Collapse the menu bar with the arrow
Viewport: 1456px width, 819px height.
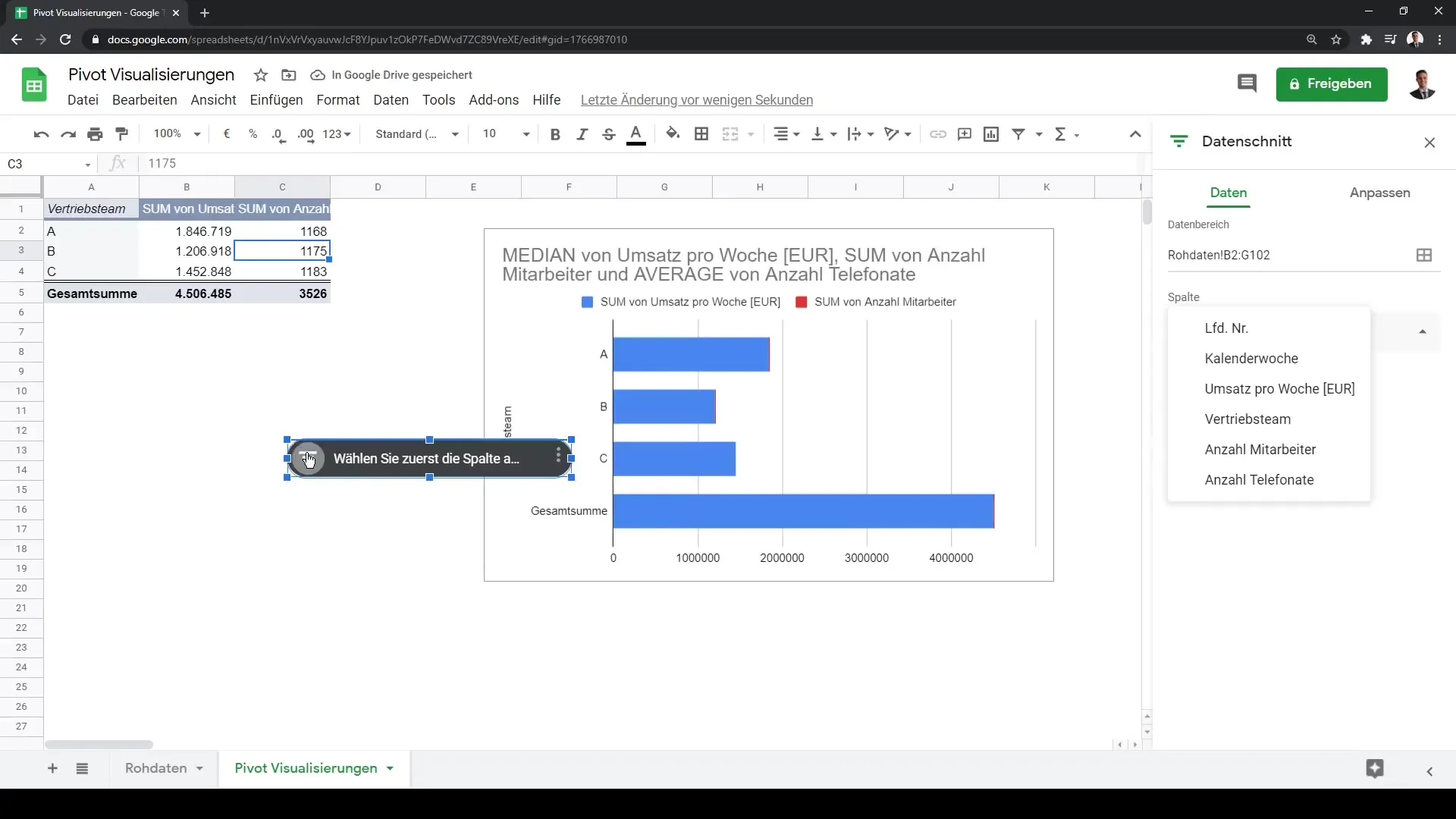[1135, 134]
